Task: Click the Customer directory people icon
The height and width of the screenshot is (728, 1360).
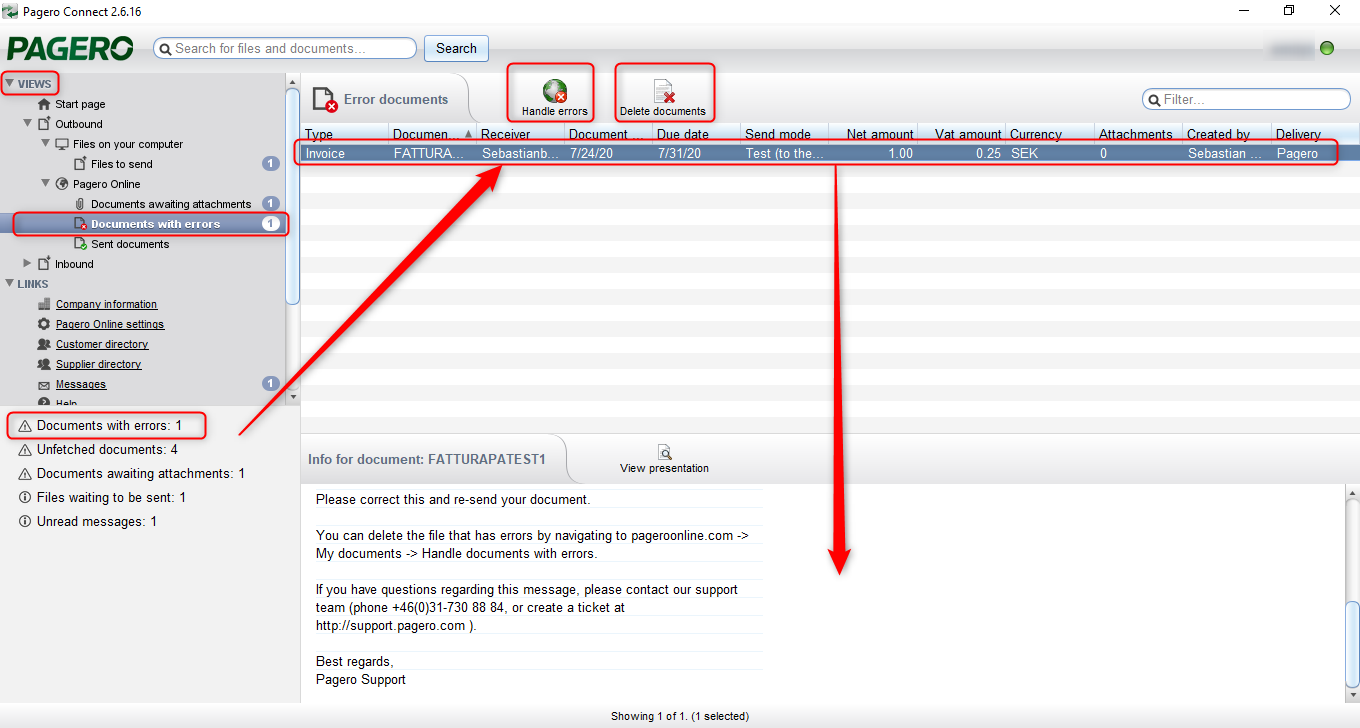Action: click(x=44, y=344)
